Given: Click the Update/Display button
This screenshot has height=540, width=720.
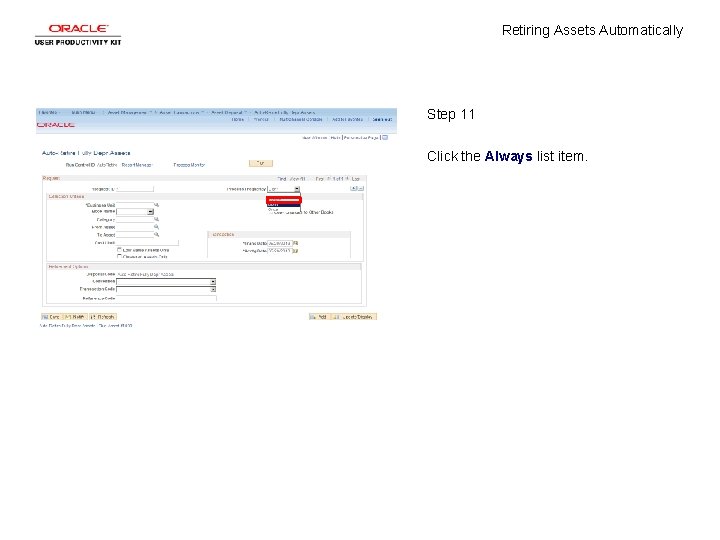Looking at the screenshot, I should [x=354, y=317].
